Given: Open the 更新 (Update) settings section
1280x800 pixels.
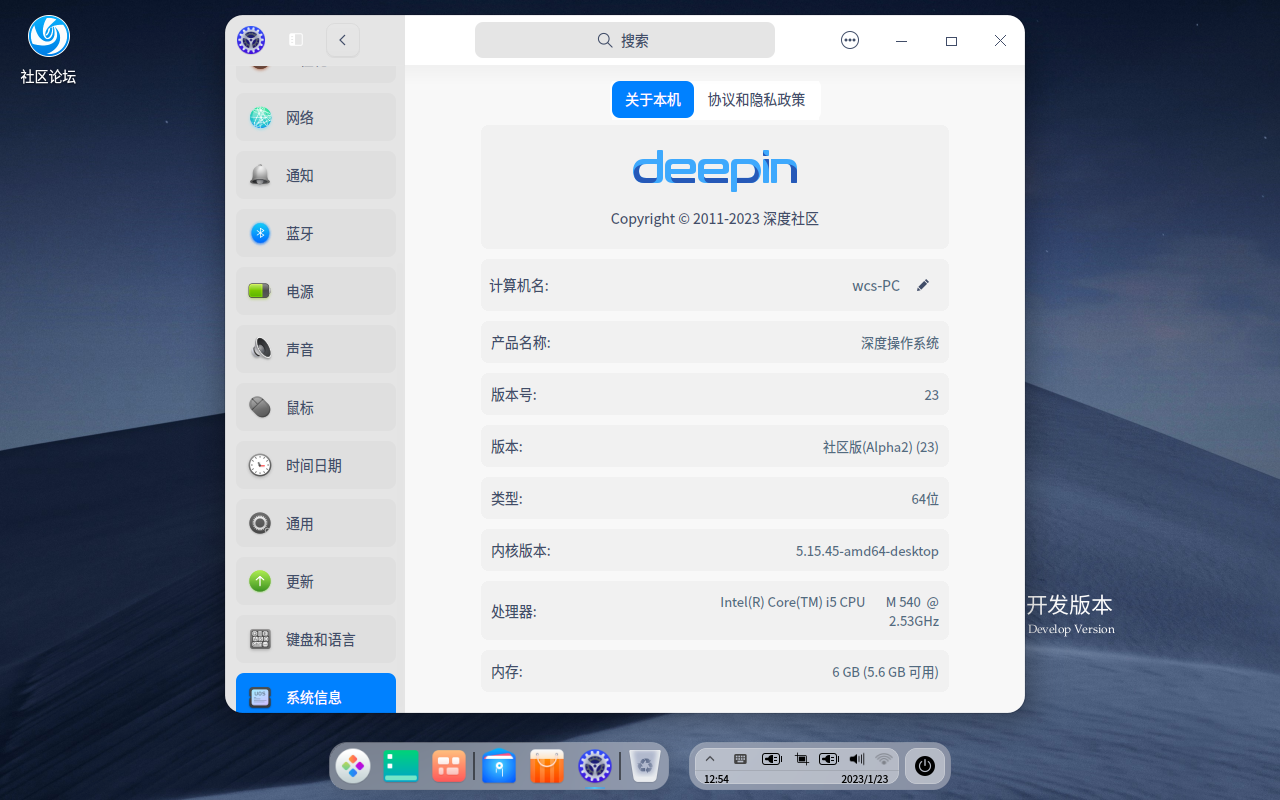Looking at the screenshot, I should pos(315,581).
